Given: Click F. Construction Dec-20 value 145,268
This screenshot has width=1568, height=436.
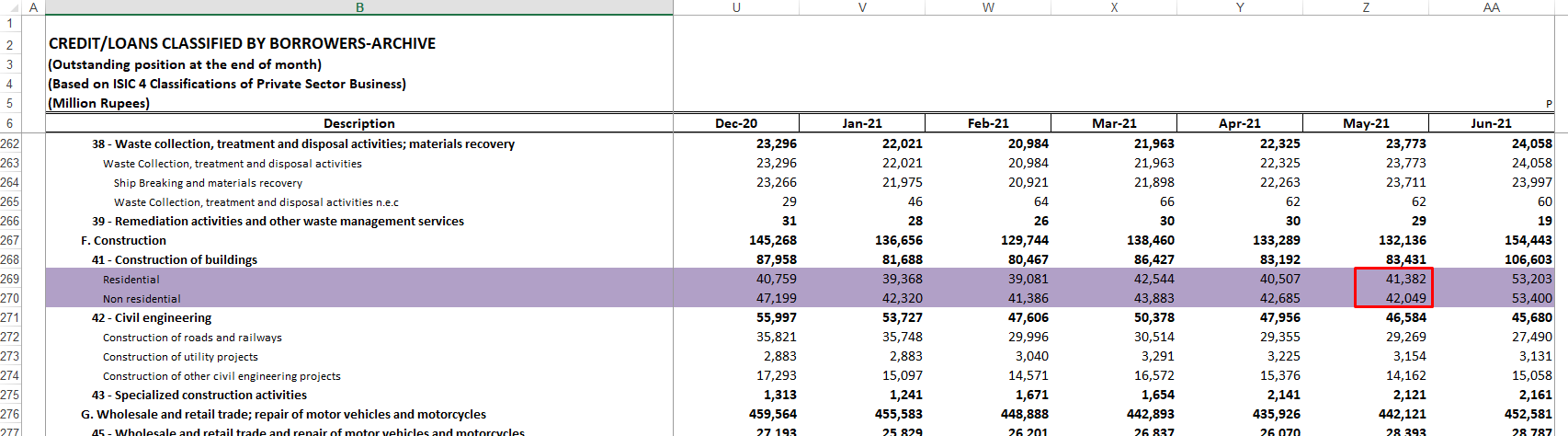Looking at the screenshot, I should tap(772, 240).
